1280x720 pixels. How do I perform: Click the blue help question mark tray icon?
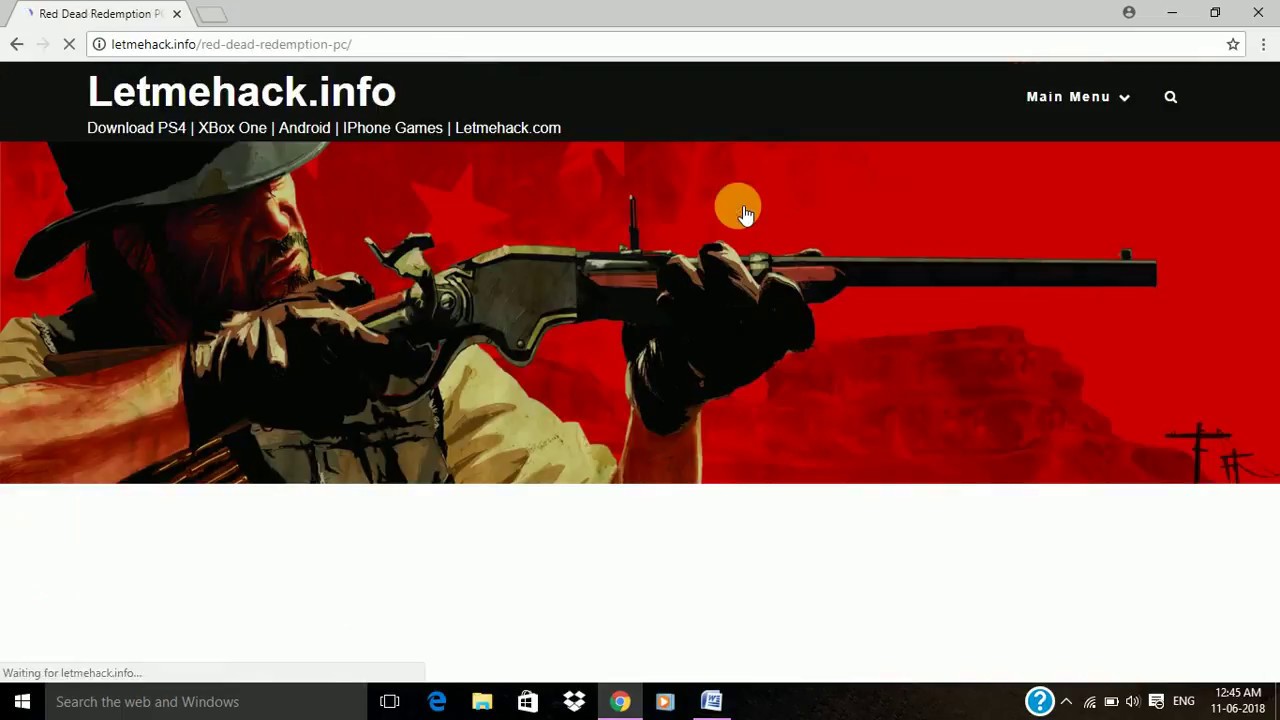click(x=1040, y=701)
